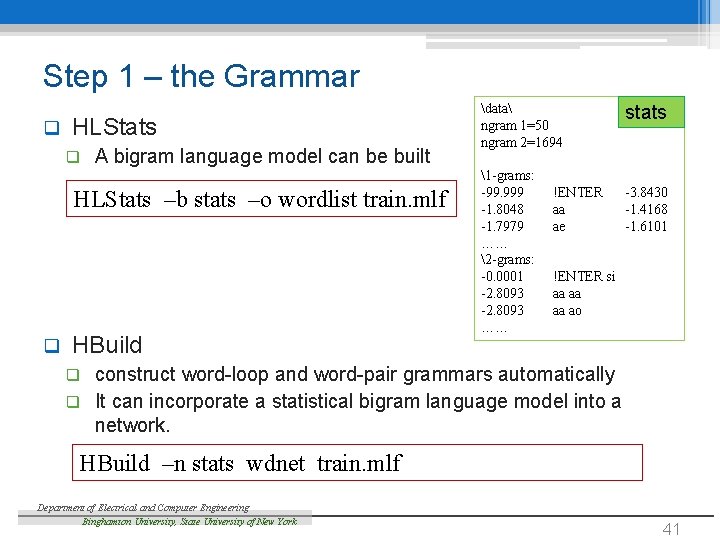Click the slide number 41
This screenshot has height=540, width=720.
tap(671, 529)
